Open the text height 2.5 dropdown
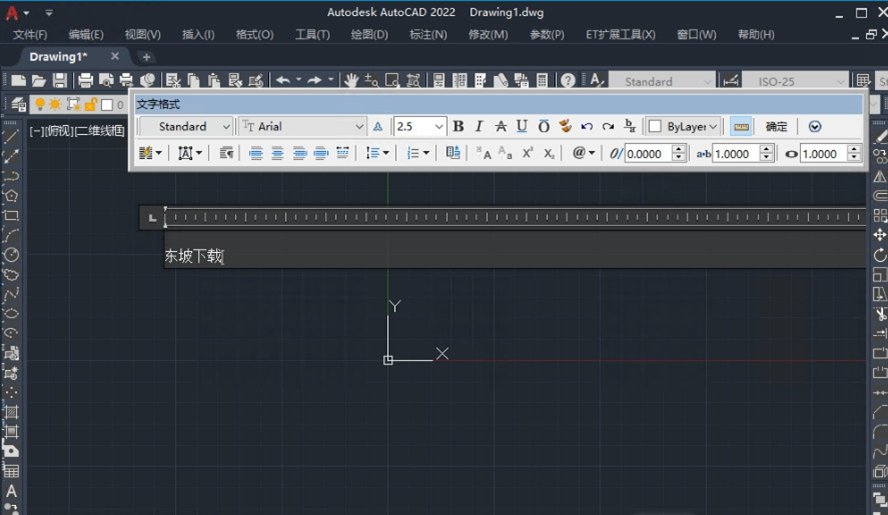The width and height of the screenshot is (888, 515). [x=420, y=126]
